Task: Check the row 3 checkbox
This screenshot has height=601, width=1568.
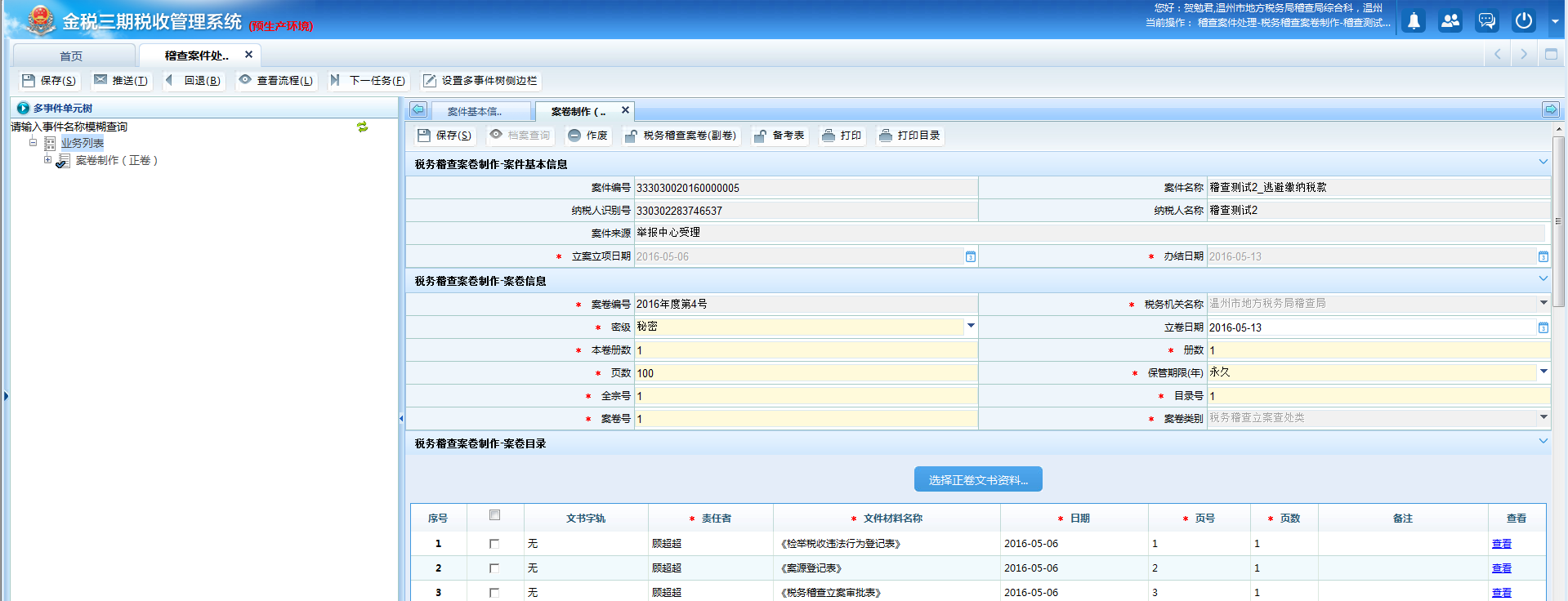Action: coord(494,593)
